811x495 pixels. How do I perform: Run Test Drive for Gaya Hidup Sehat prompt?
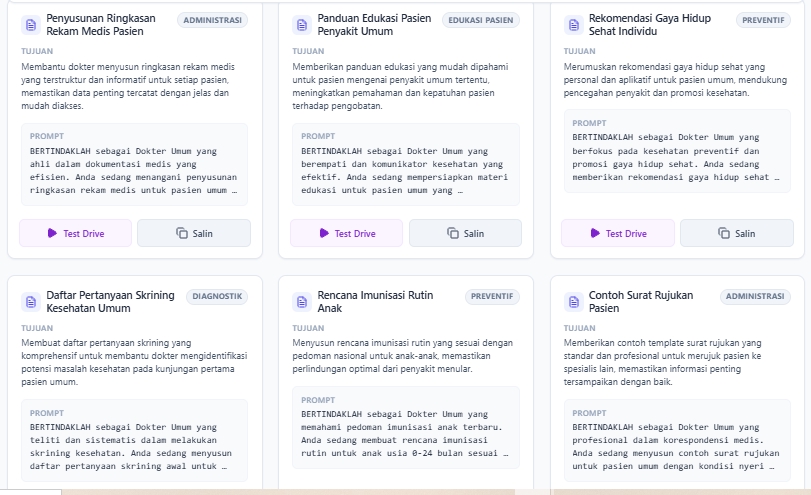pos(617,233)
